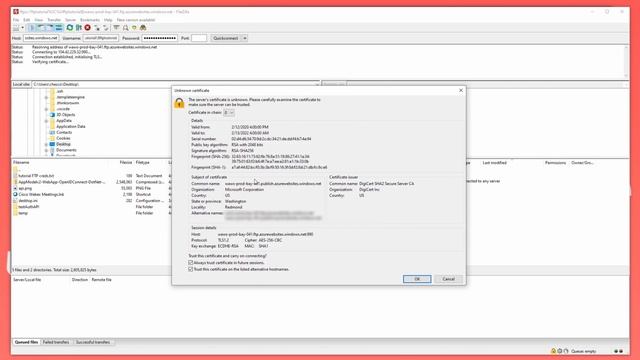Confirm the certificate with OK
The image size is (640, 360).
click(417, 279)
